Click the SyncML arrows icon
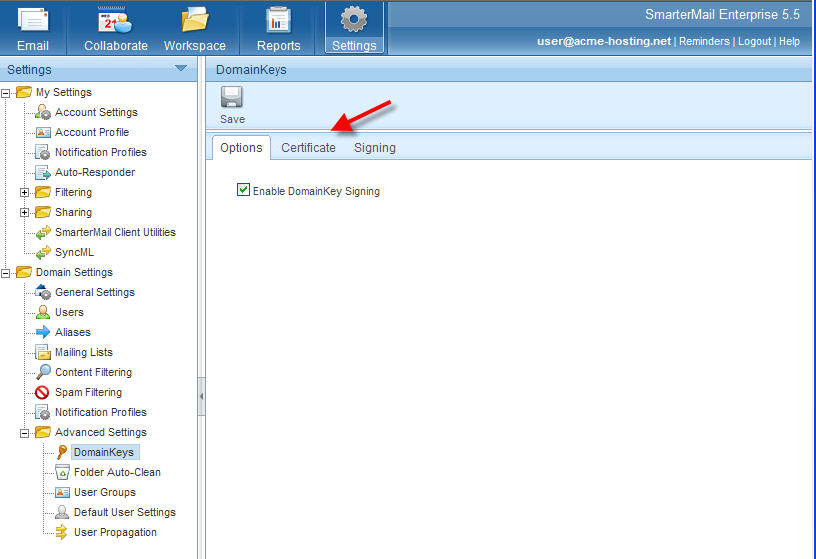 tap(43, 252)
